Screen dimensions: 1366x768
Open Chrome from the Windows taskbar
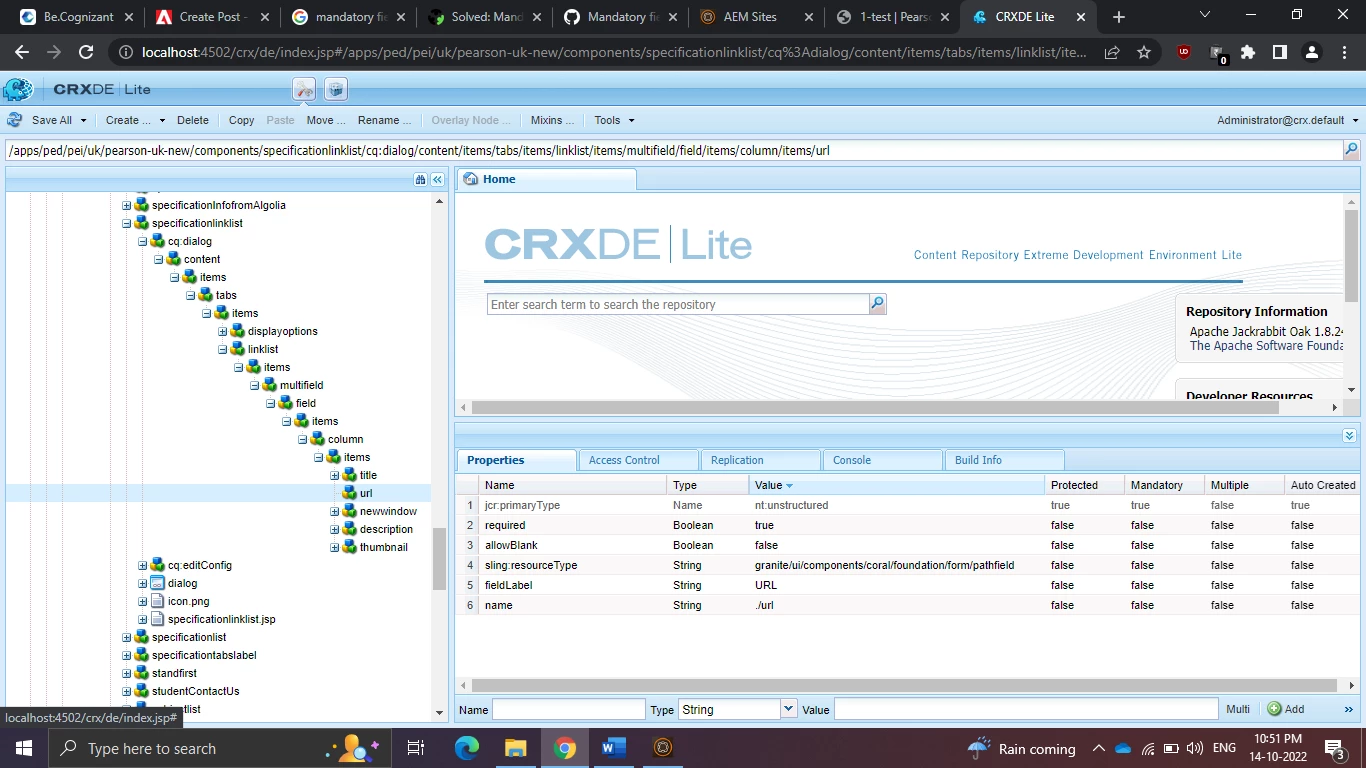(x=565, y=748)
